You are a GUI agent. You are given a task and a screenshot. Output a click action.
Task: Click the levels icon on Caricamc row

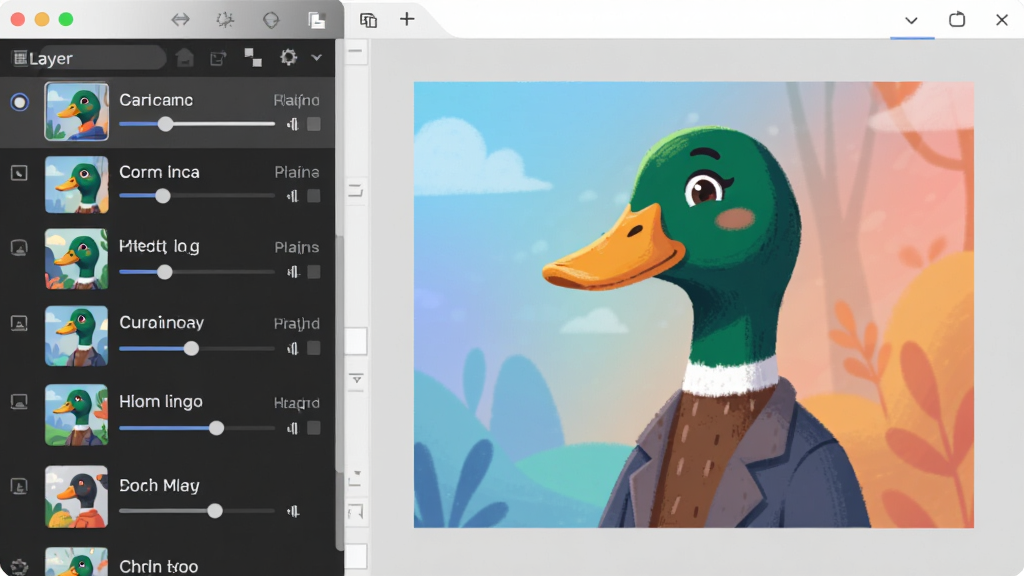pos(293,124)
